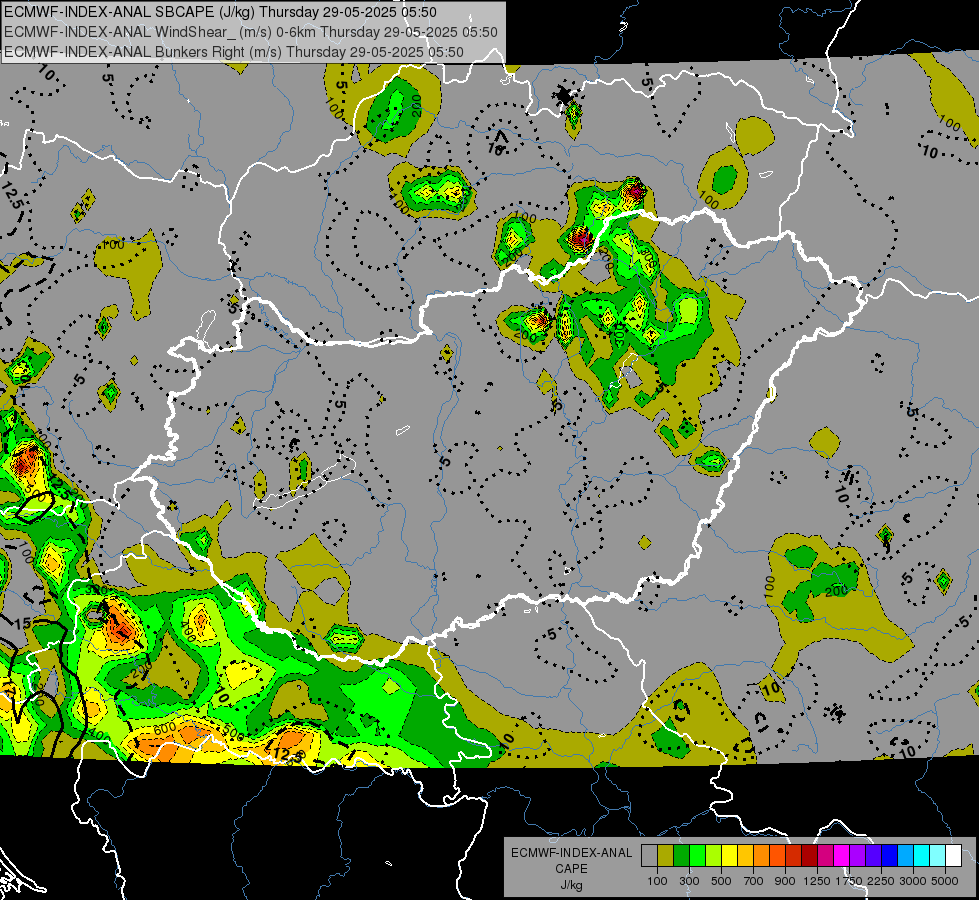This screenshot has width=979, height=900.
Task: Click the pure yellow legend swatch
Action: 729,856
